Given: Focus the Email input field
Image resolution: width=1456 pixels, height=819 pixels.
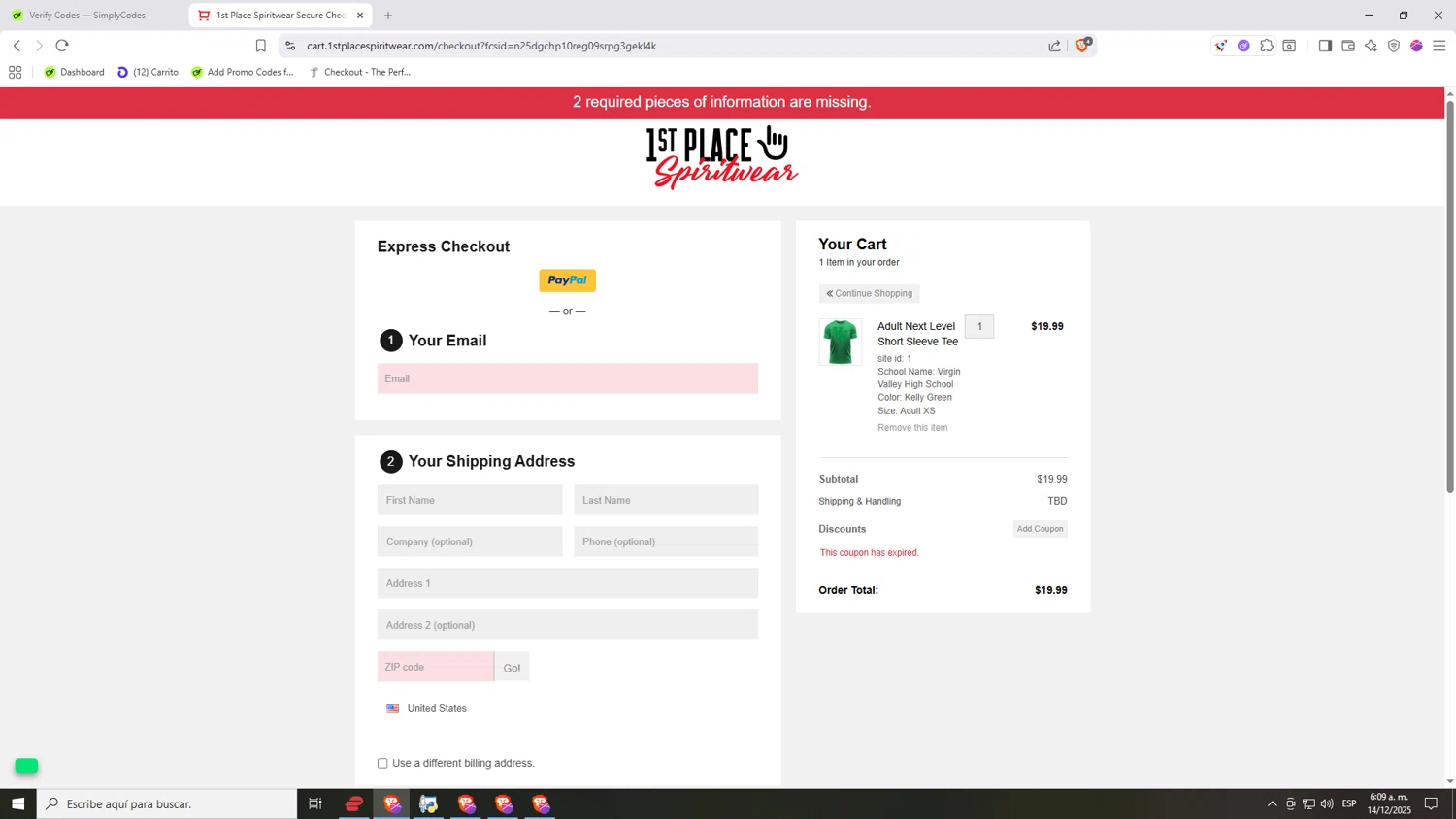Looking at the screenshot, I should [x=567, y=378].
